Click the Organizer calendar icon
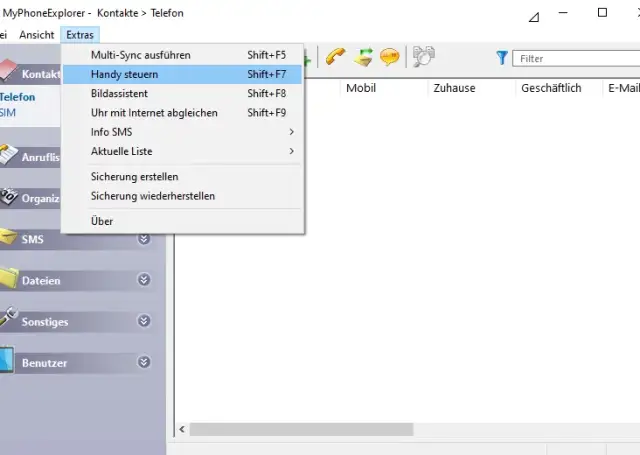This screenshot has width=640, height=455. pyautogui.click(x=8, y=196)
